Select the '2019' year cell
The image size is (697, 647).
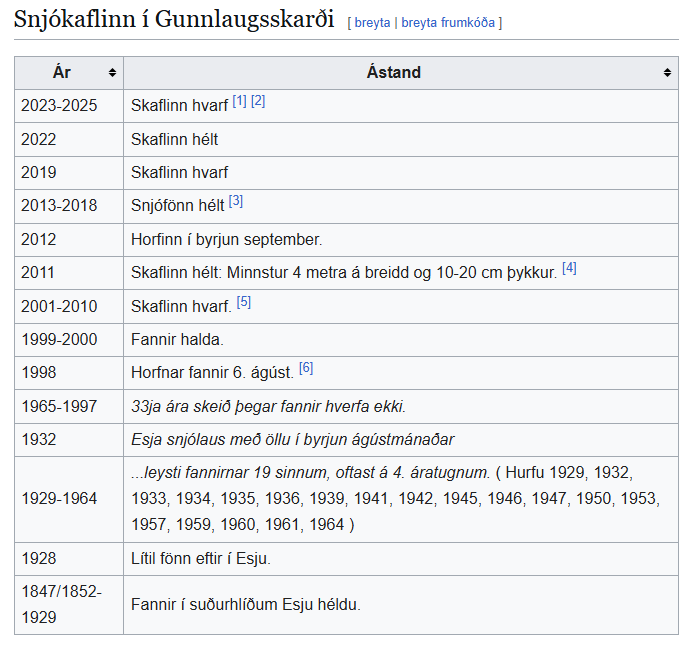tap(69, 172)
